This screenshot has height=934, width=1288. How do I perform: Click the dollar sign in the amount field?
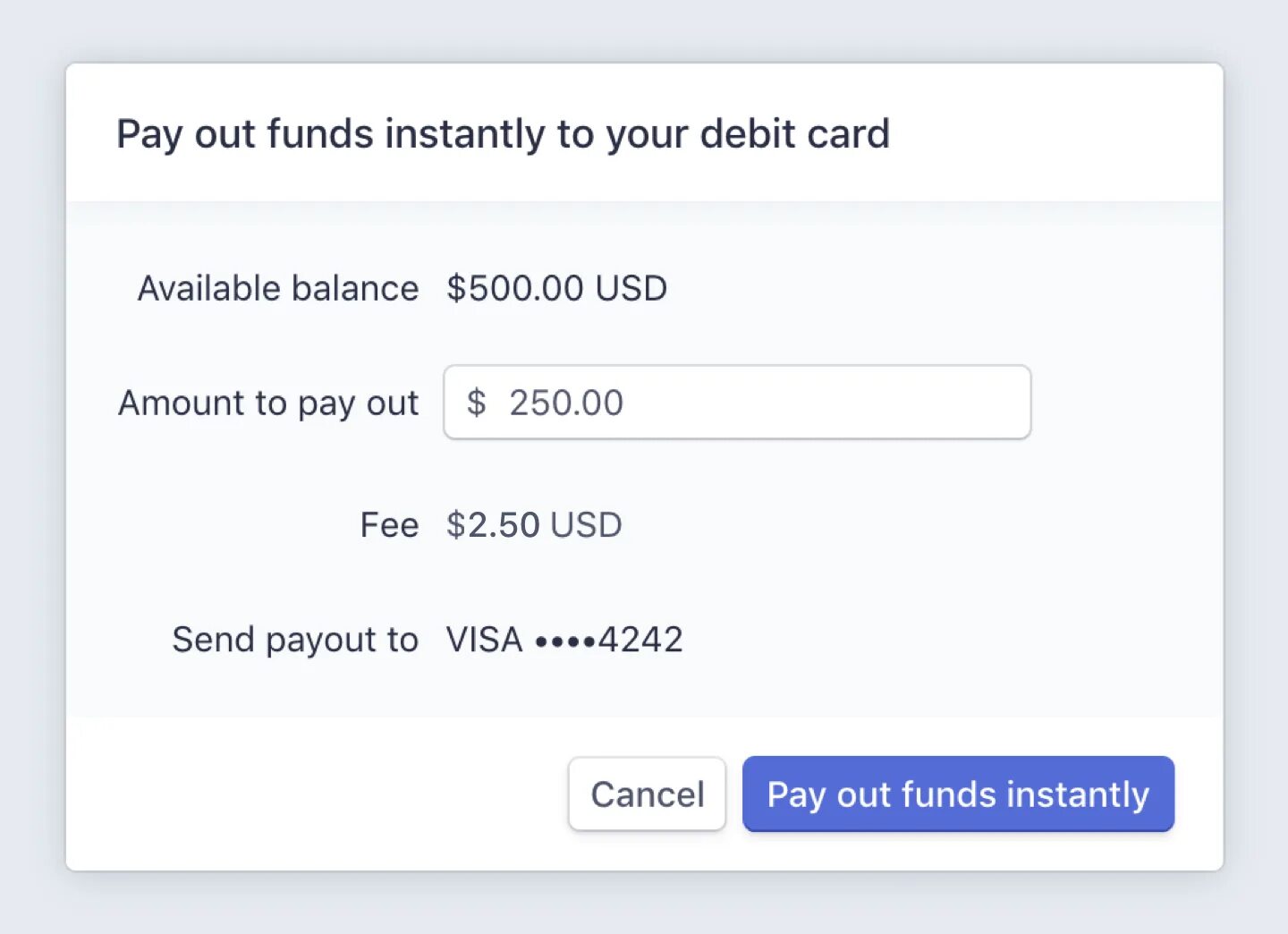click(477, 403)
